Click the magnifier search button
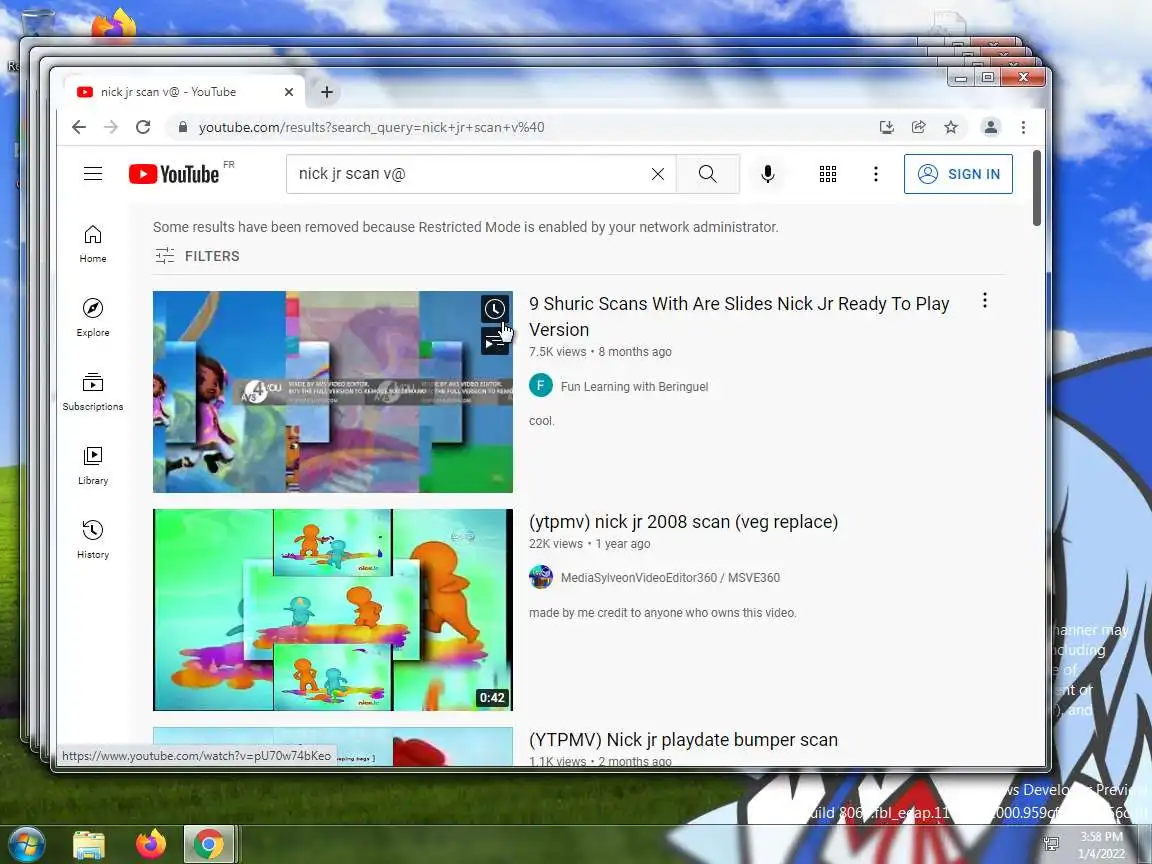The image size is (1152, 864). point(708,174)
